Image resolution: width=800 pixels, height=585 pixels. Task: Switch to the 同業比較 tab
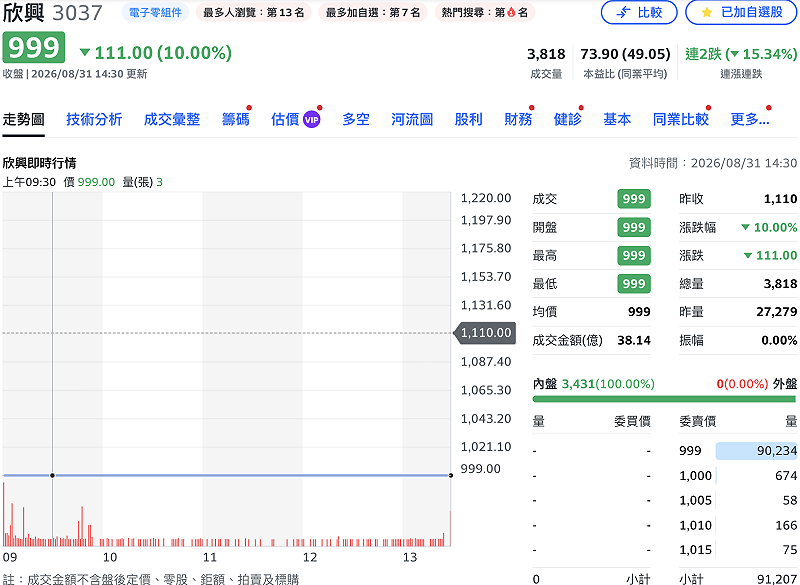tap(681, 119)
